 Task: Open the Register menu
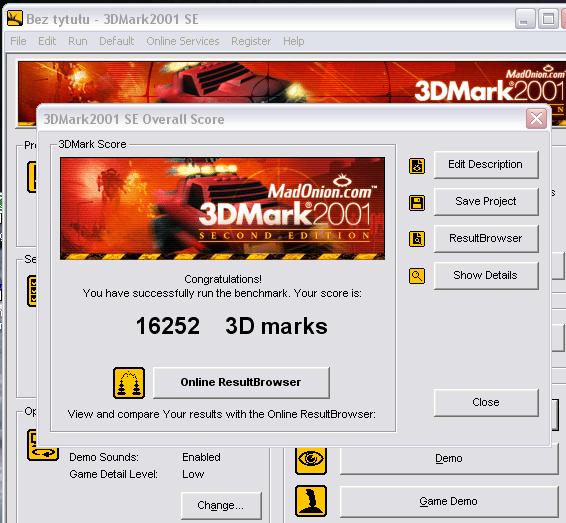(x=251, y=41)
